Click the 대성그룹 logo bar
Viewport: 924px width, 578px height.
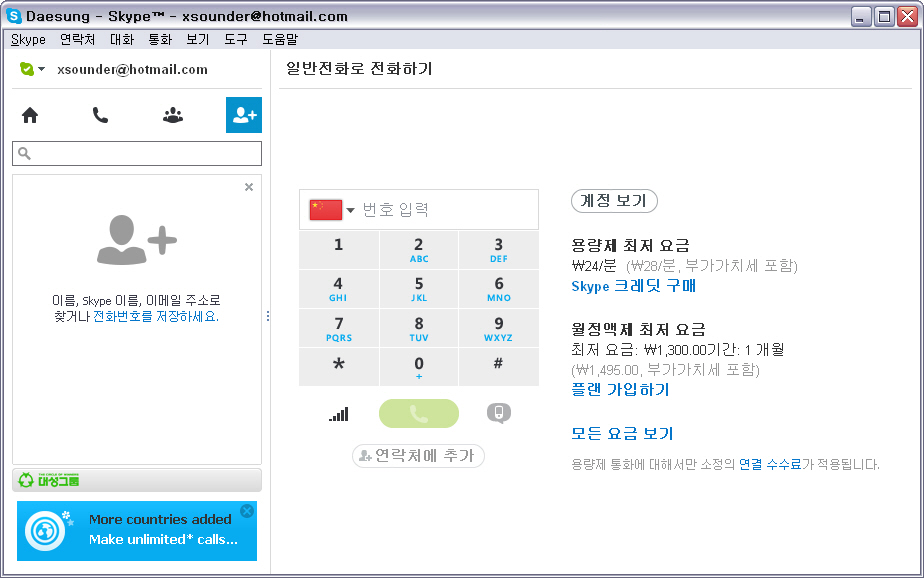(x=137, y=480)
